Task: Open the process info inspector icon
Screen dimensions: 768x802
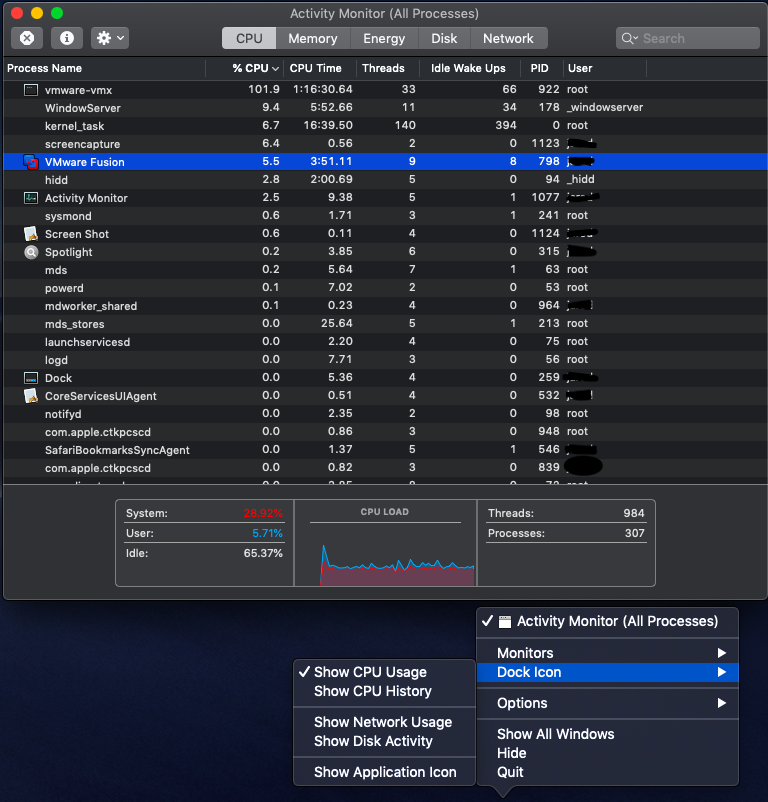Action: point(67,38)
